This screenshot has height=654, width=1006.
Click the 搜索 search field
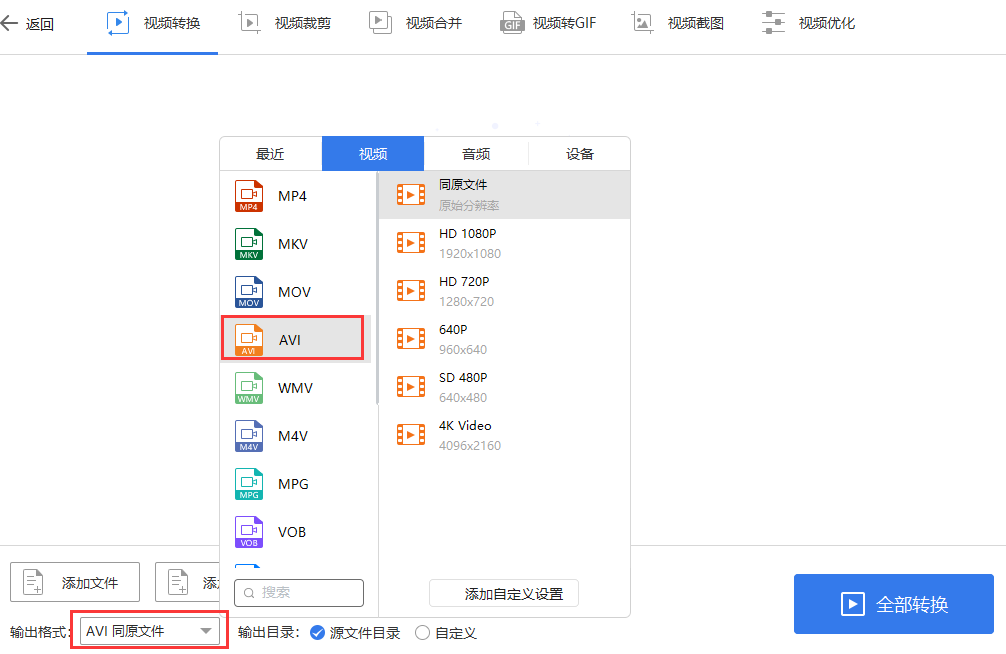(298, 592)
